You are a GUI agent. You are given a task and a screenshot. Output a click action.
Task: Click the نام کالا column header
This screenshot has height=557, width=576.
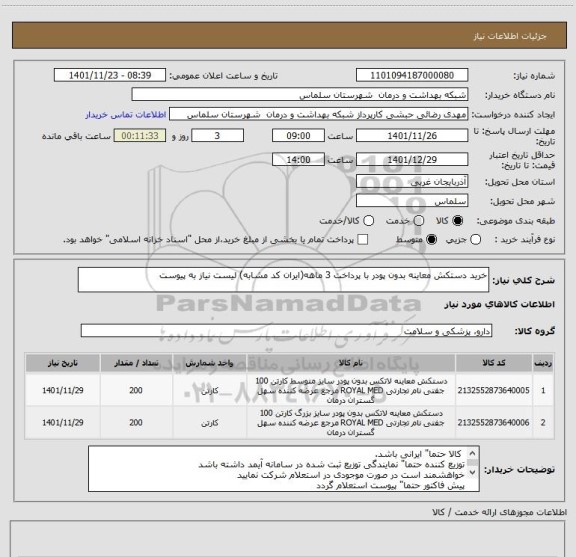pyautogui.click(x=350, y=363)
